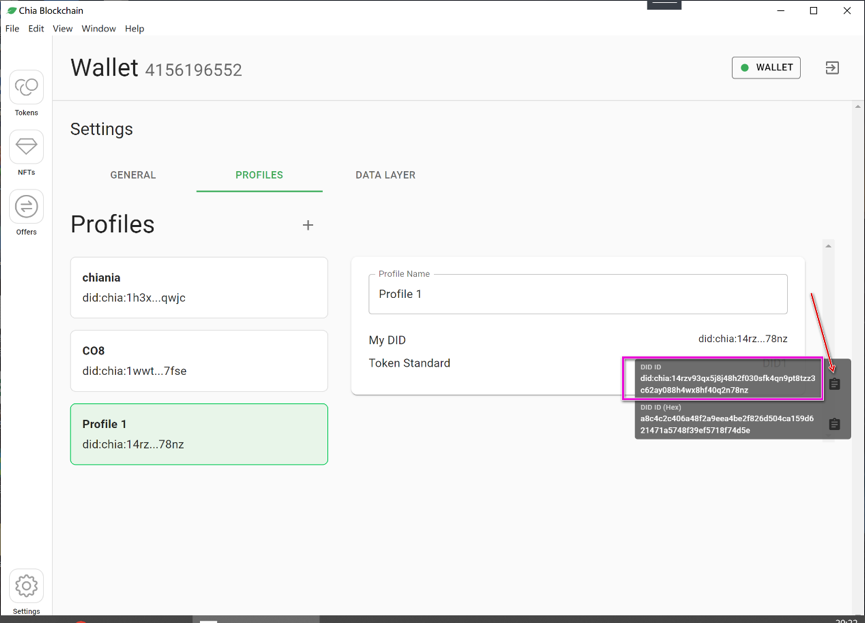Open the Help menu
Viewport: 865px width, 623px height.
pyautogui.click(x=134, y=29)
